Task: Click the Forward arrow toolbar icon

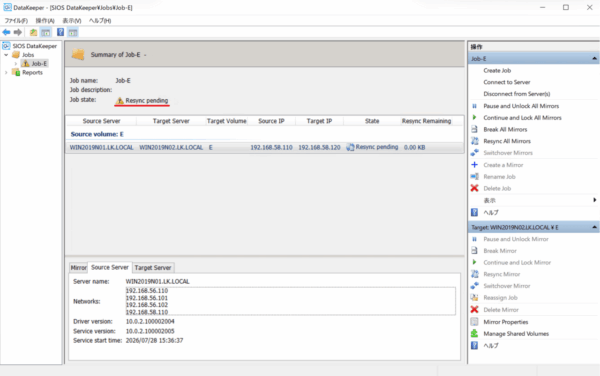Action: 18,33
